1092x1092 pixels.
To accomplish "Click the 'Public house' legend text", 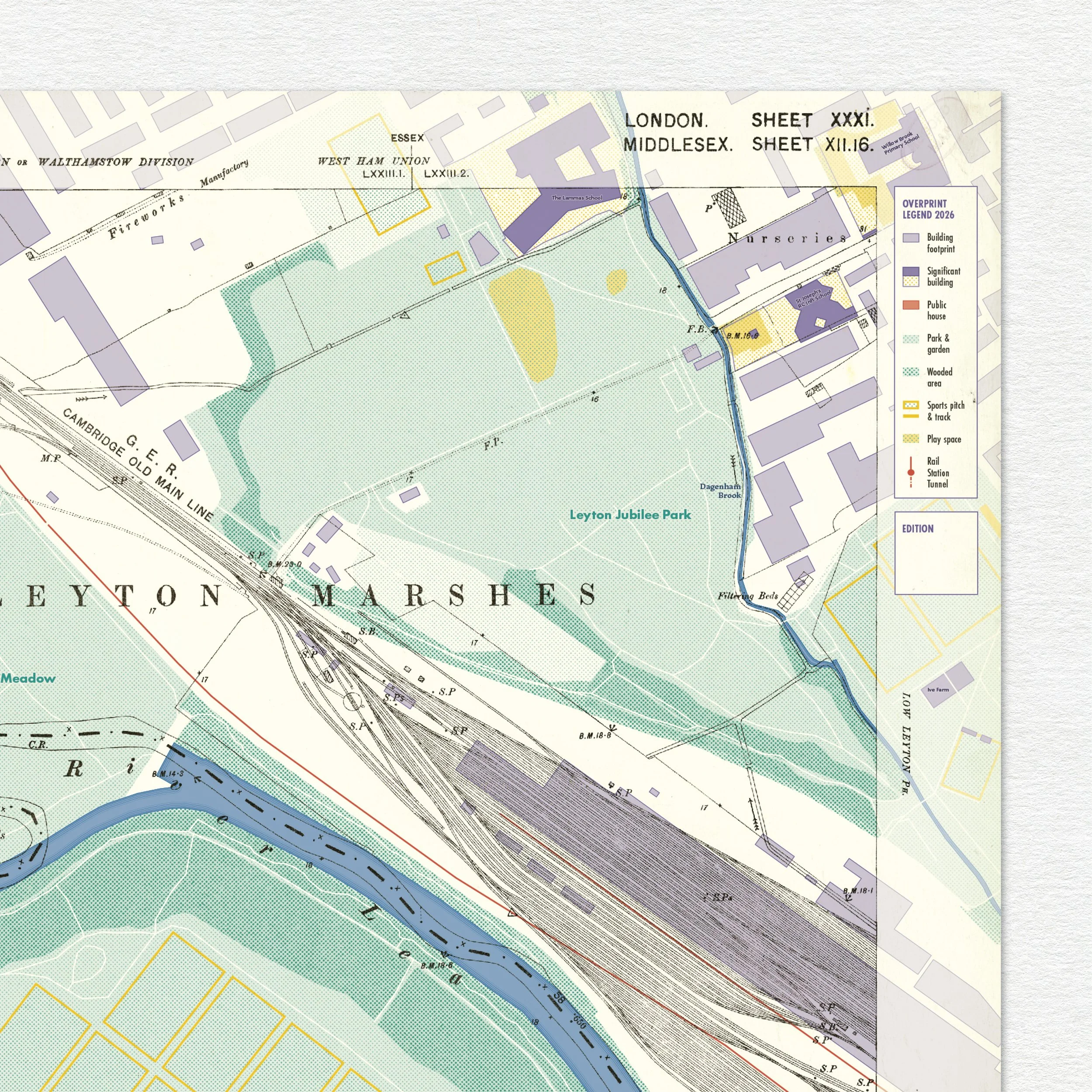I will [x=936, y=310].
